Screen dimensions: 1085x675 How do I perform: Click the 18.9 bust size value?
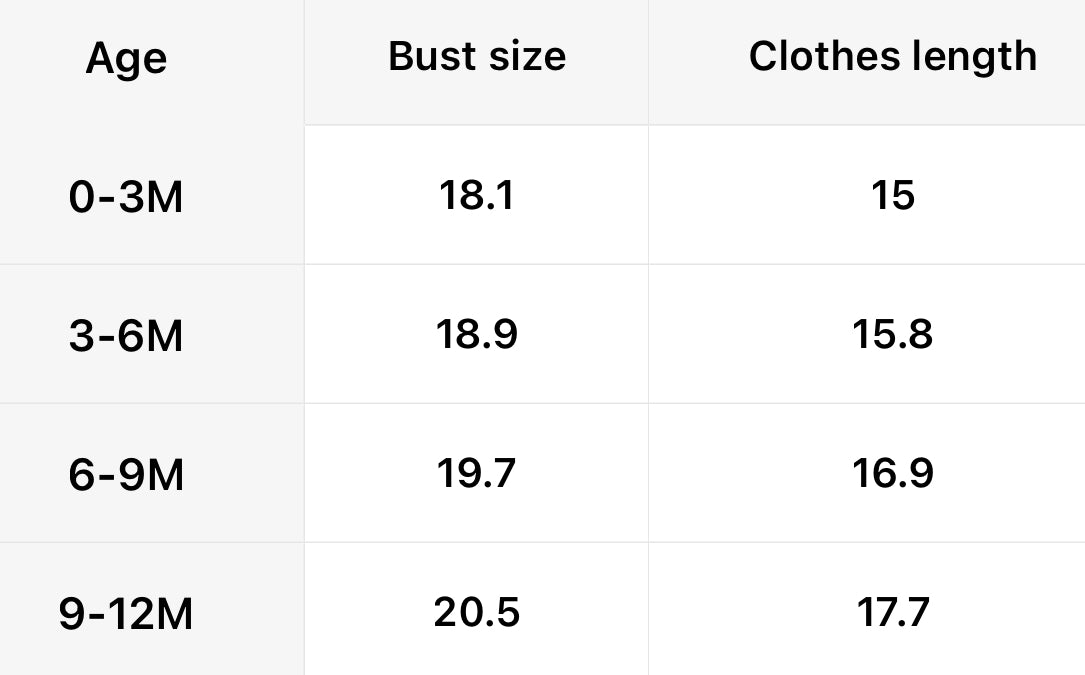(477, 334)
